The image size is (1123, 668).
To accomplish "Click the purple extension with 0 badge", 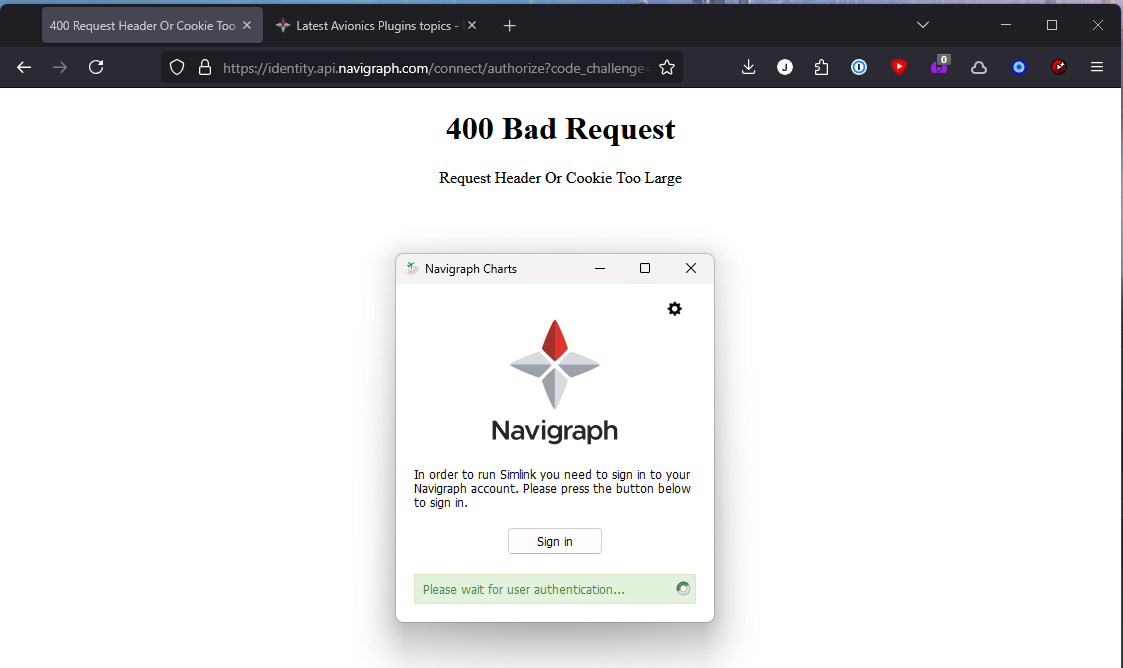I will (939, 66).
